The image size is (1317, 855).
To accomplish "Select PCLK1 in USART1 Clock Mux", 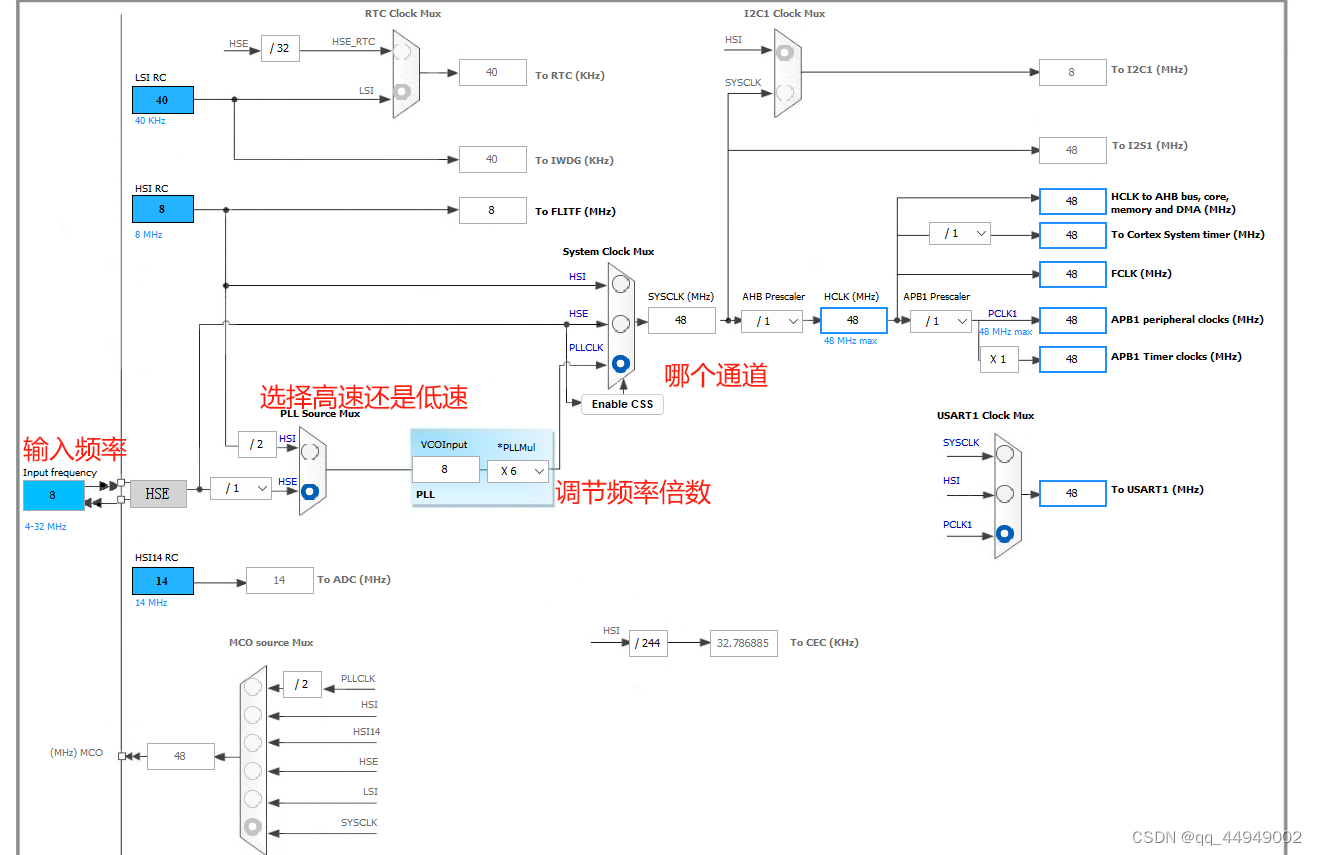I will [1006, 535].
